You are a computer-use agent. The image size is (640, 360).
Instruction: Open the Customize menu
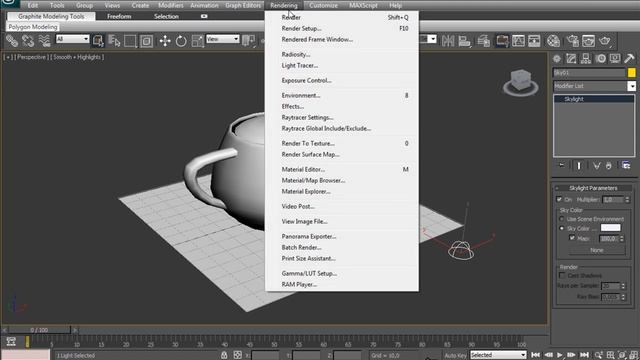323,5
